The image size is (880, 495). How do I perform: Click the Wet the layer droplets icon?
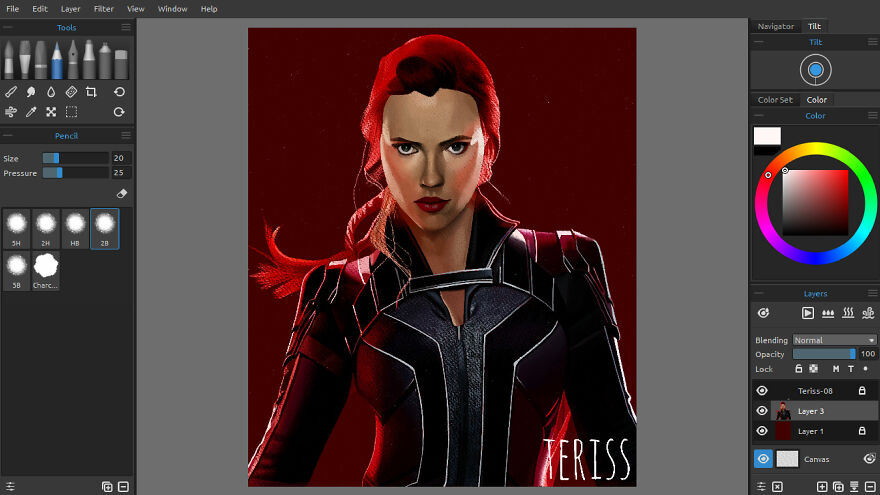click(828, 313)
